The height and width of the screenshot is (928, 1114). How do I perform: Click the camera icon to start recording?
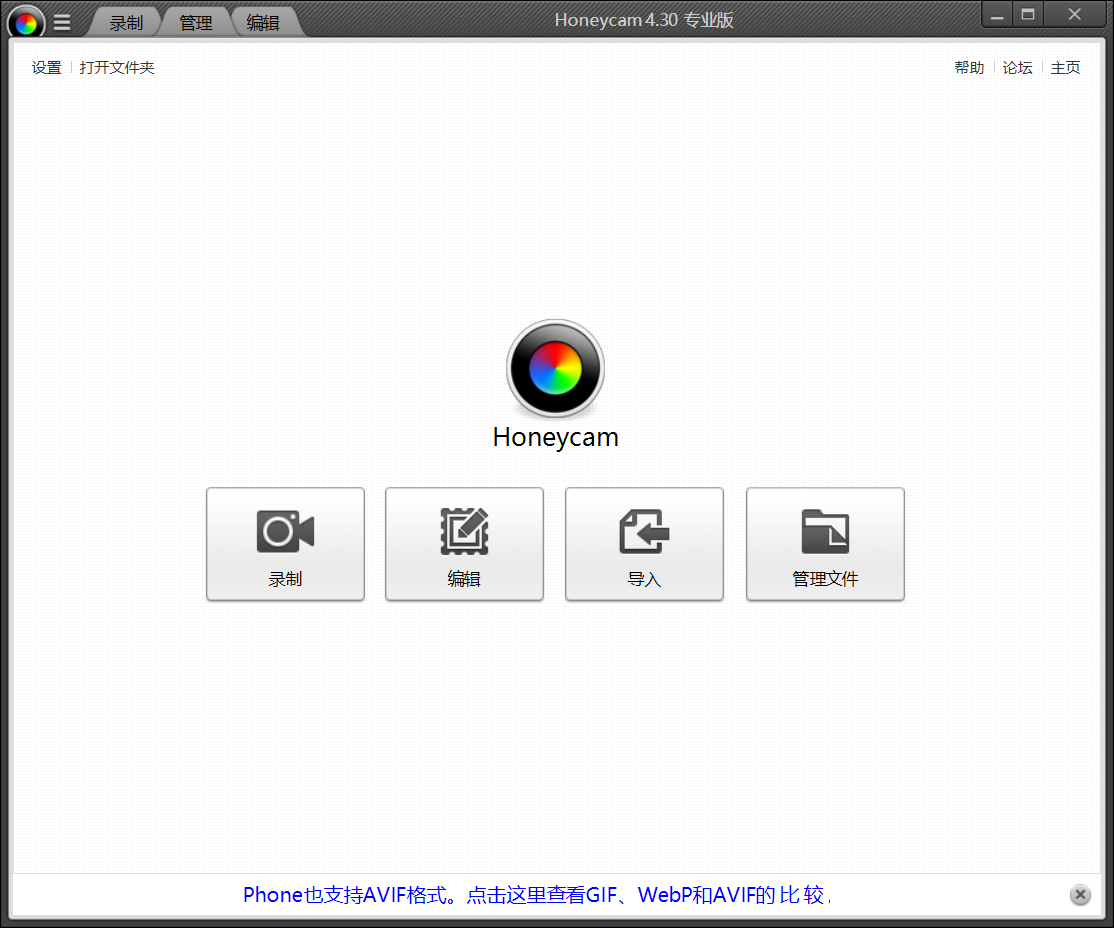[x=285, y=531]
